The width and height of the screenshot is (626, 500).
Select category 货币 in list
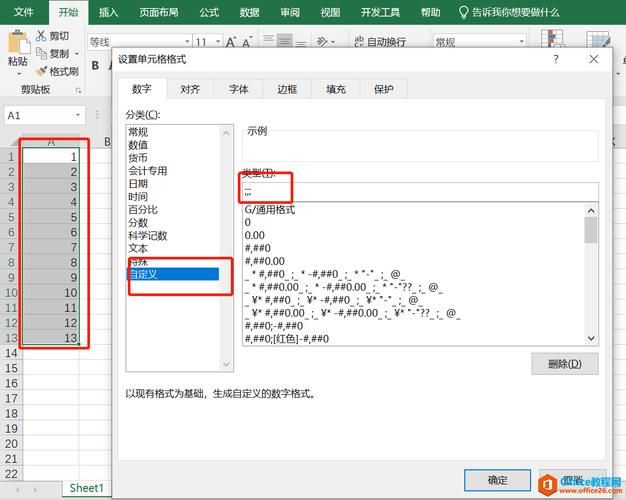[x=138, y=158]
